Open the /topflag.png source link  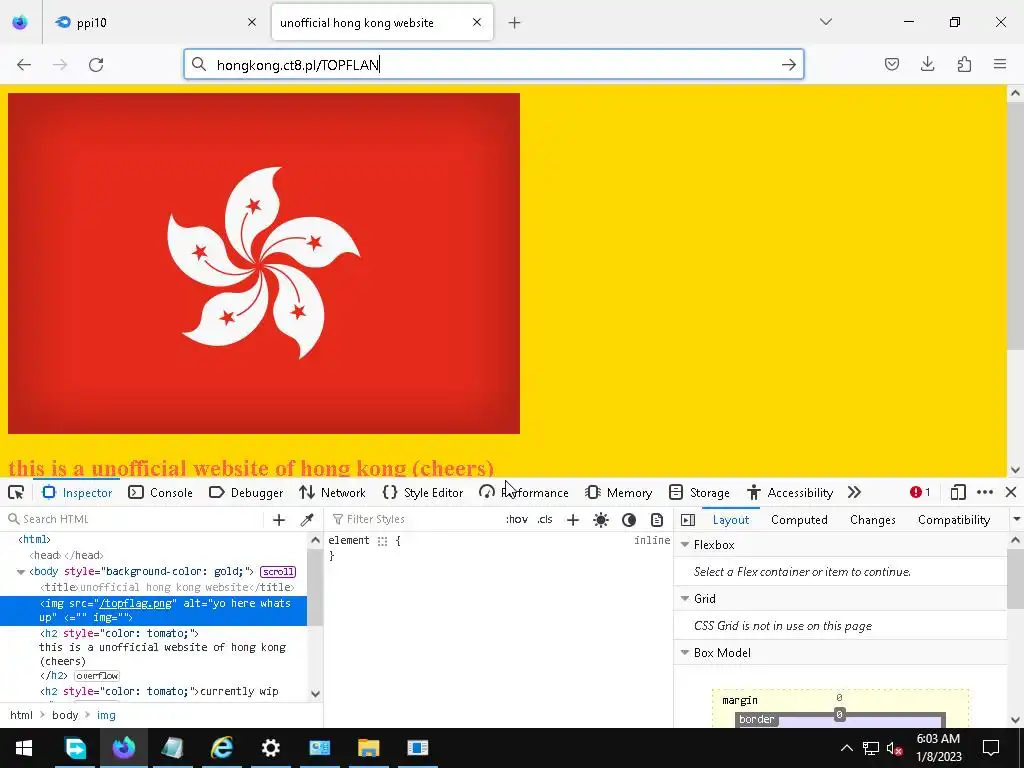(135, 603)
